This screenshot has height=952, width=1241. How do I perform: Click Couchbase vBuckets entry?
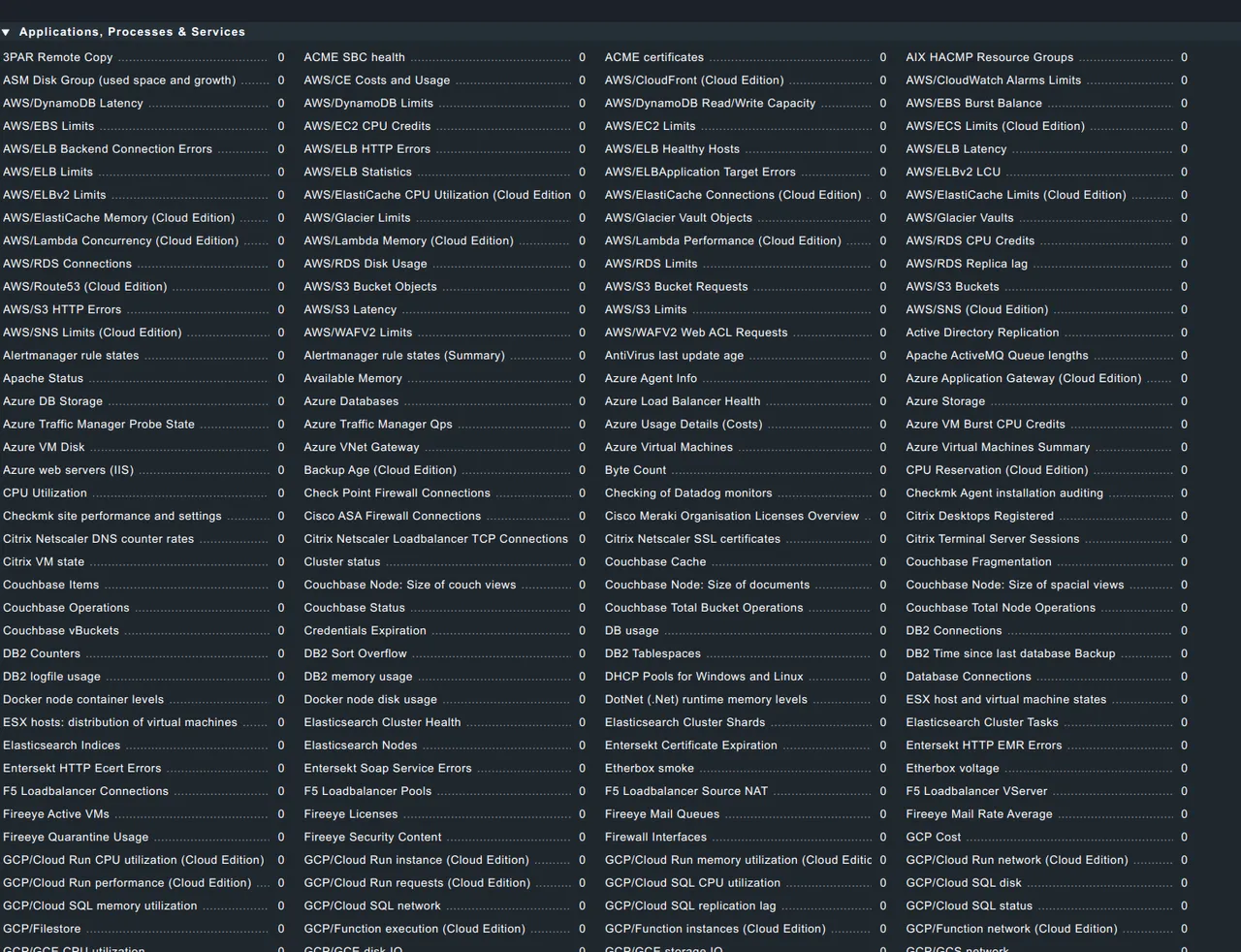61,631
